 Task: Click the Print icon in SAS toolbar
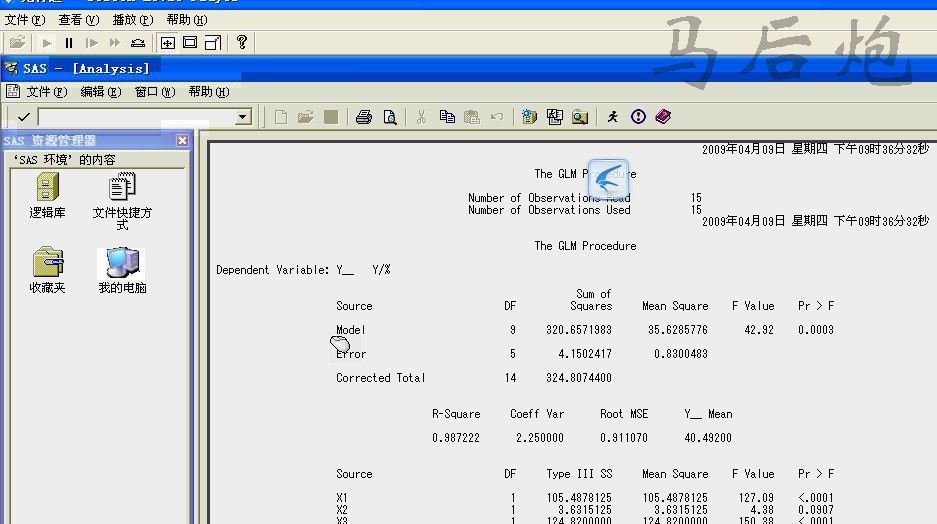pyautogui.click(x=364, y=117)
